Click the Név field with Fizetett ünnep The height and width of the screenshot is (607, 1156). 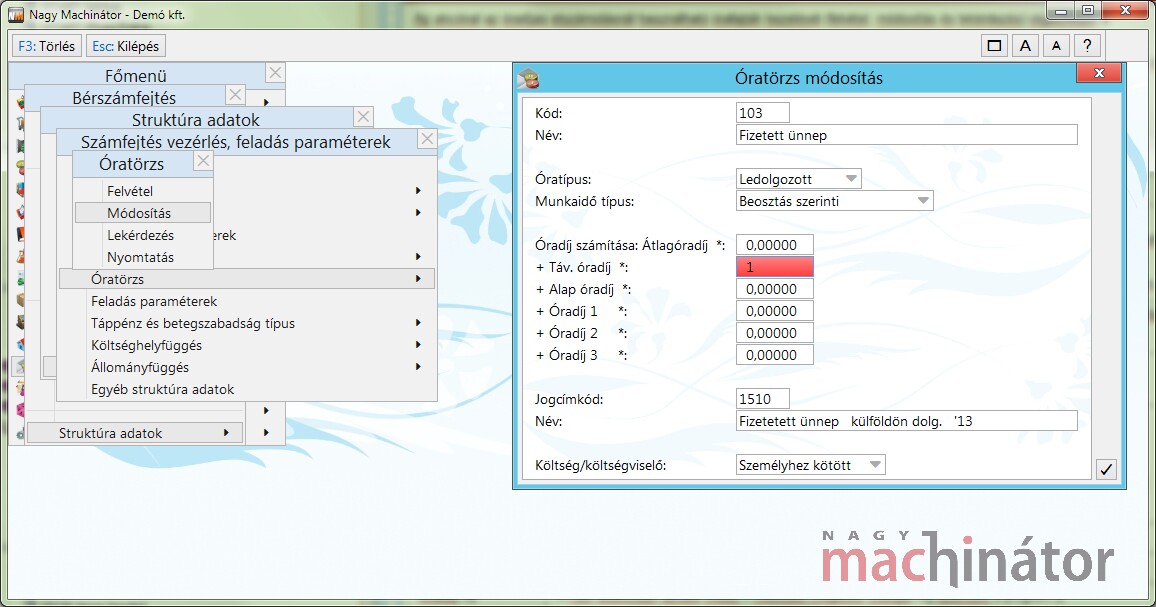[906, 135]
